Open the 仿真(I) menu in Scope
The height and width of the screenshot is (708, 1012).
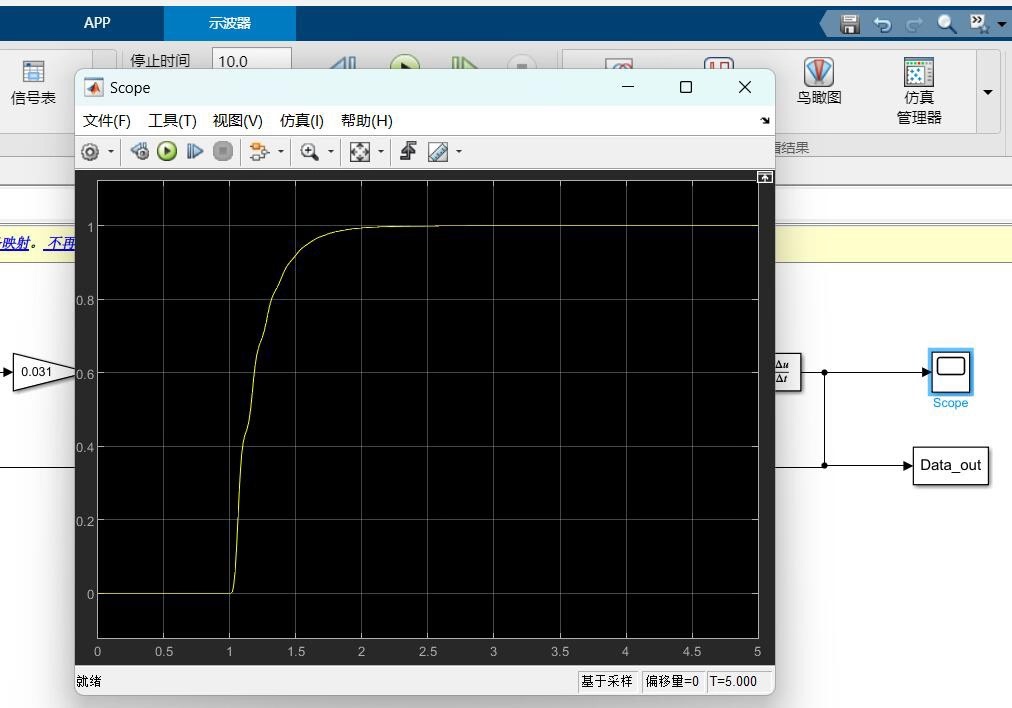coord(301,121)
